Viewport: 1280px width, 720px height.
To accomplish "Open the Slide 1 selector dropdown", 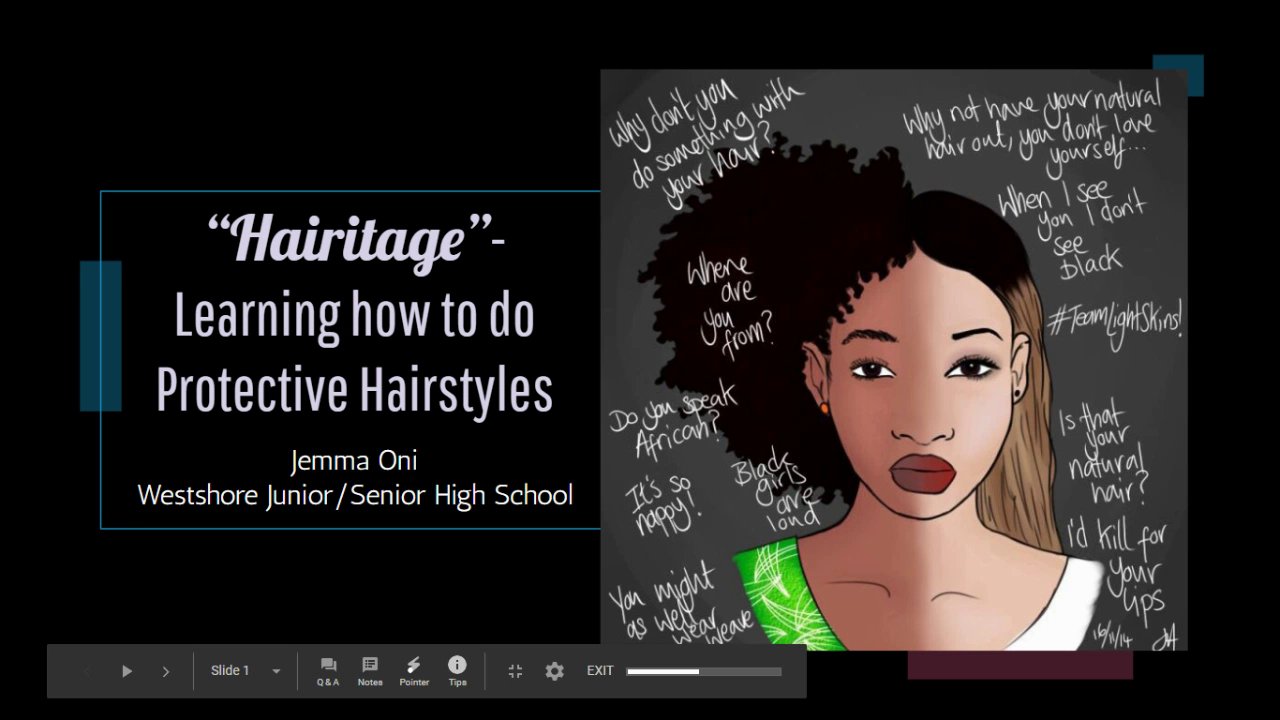I will click(x=246, y=671).
